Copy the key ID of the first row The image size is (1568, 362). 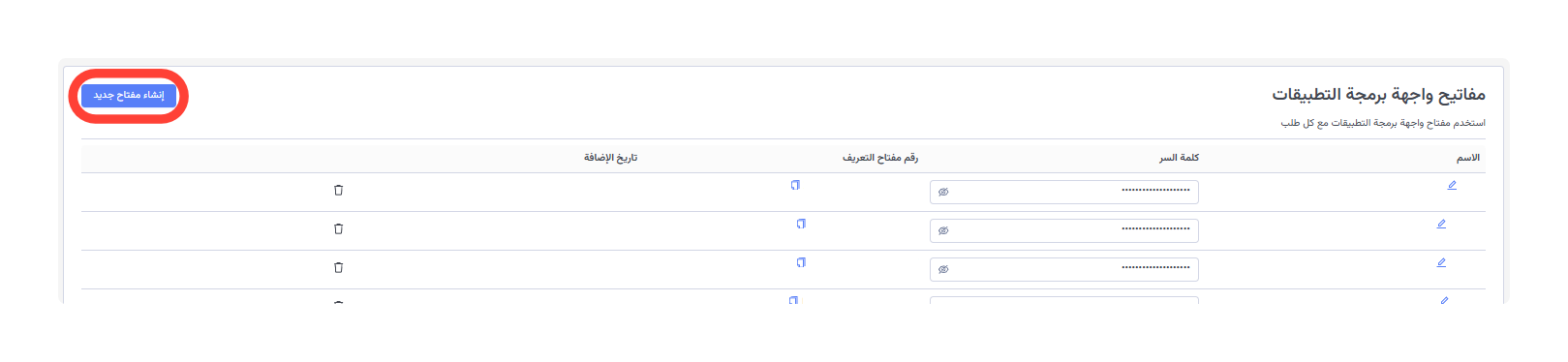pos(795,185)
